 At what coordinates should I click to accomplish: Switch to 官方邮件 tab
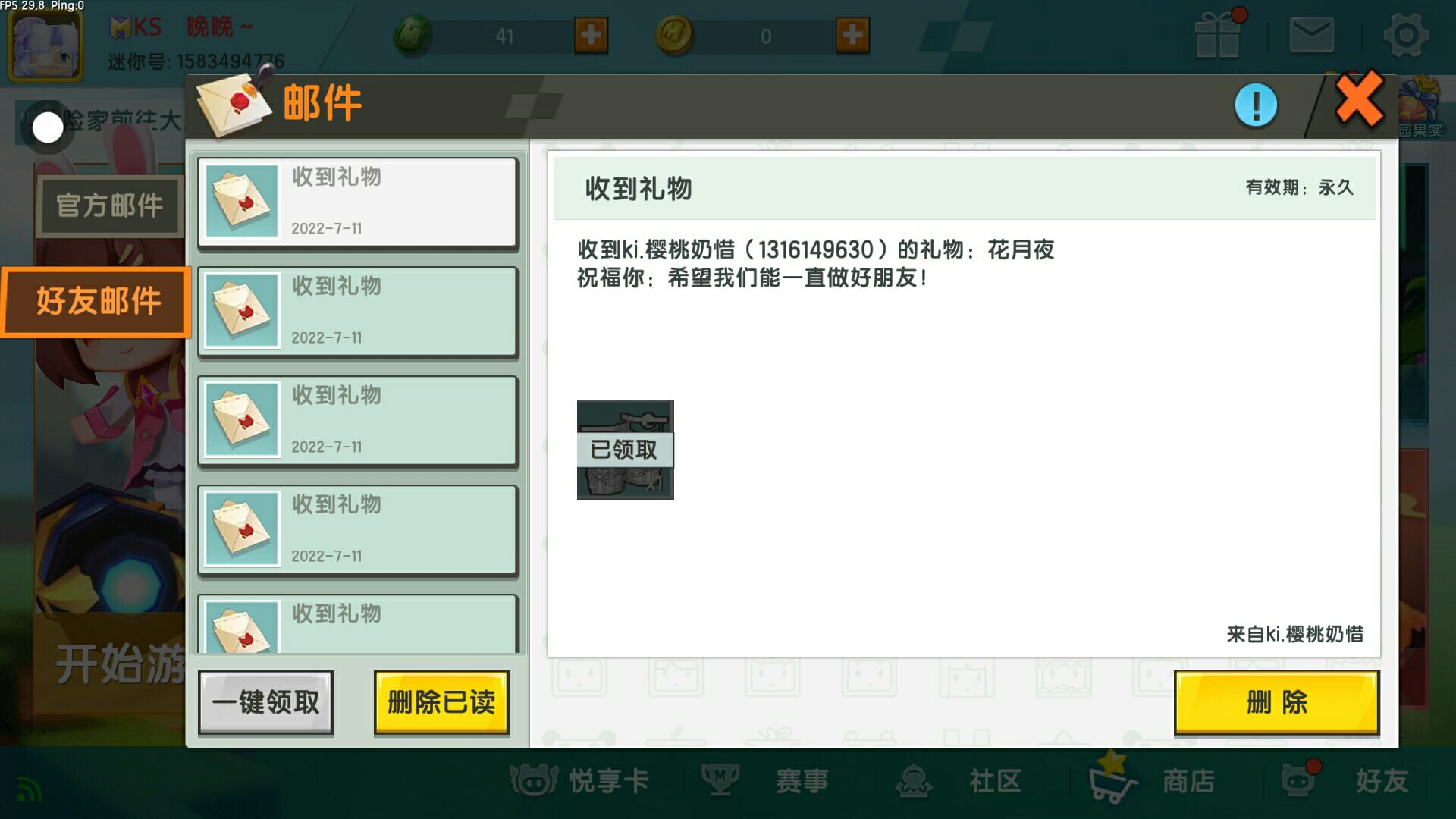(109, 205)
